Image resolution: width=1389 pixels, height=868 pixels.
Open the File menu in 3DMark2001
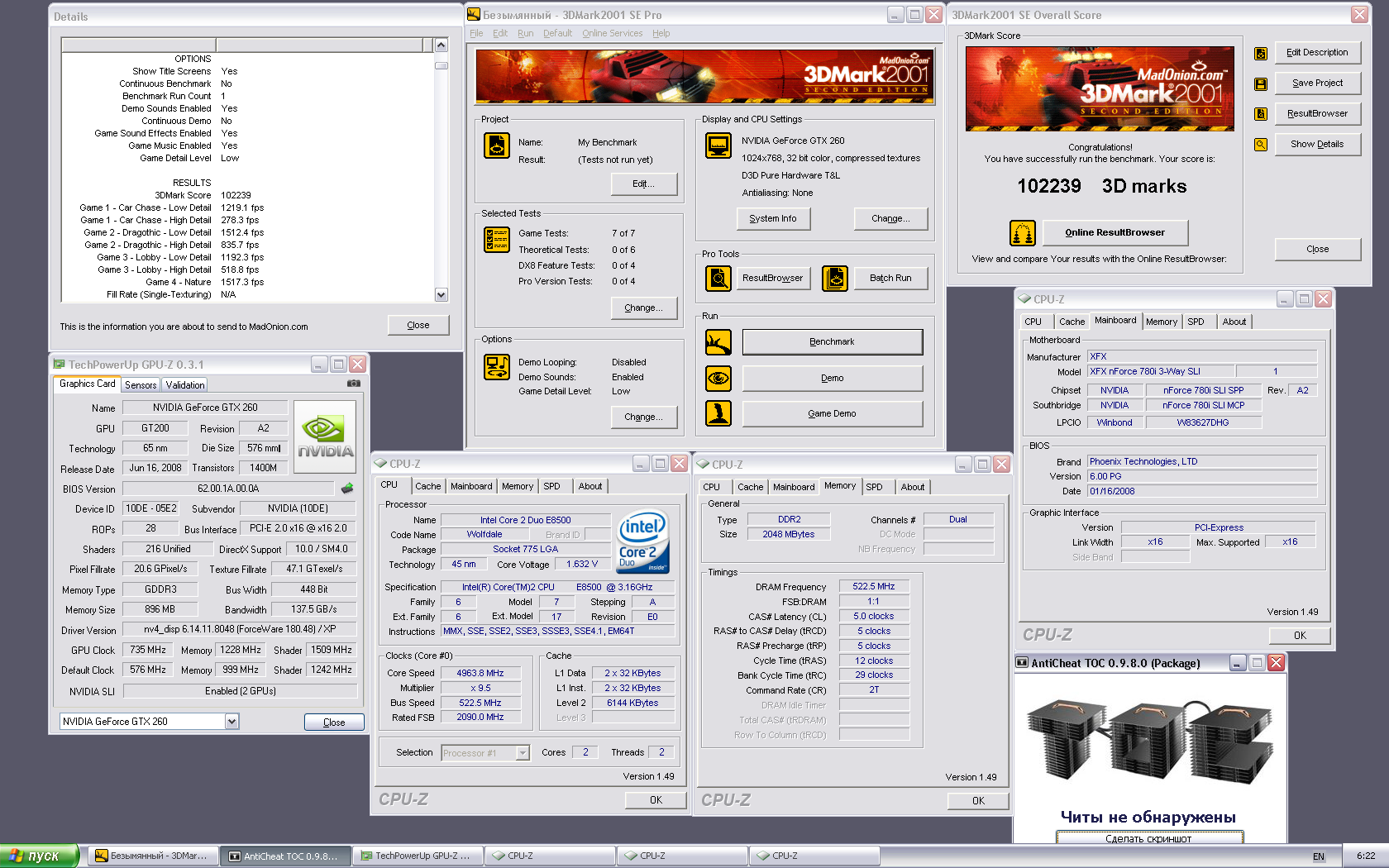tap(476, 34)
